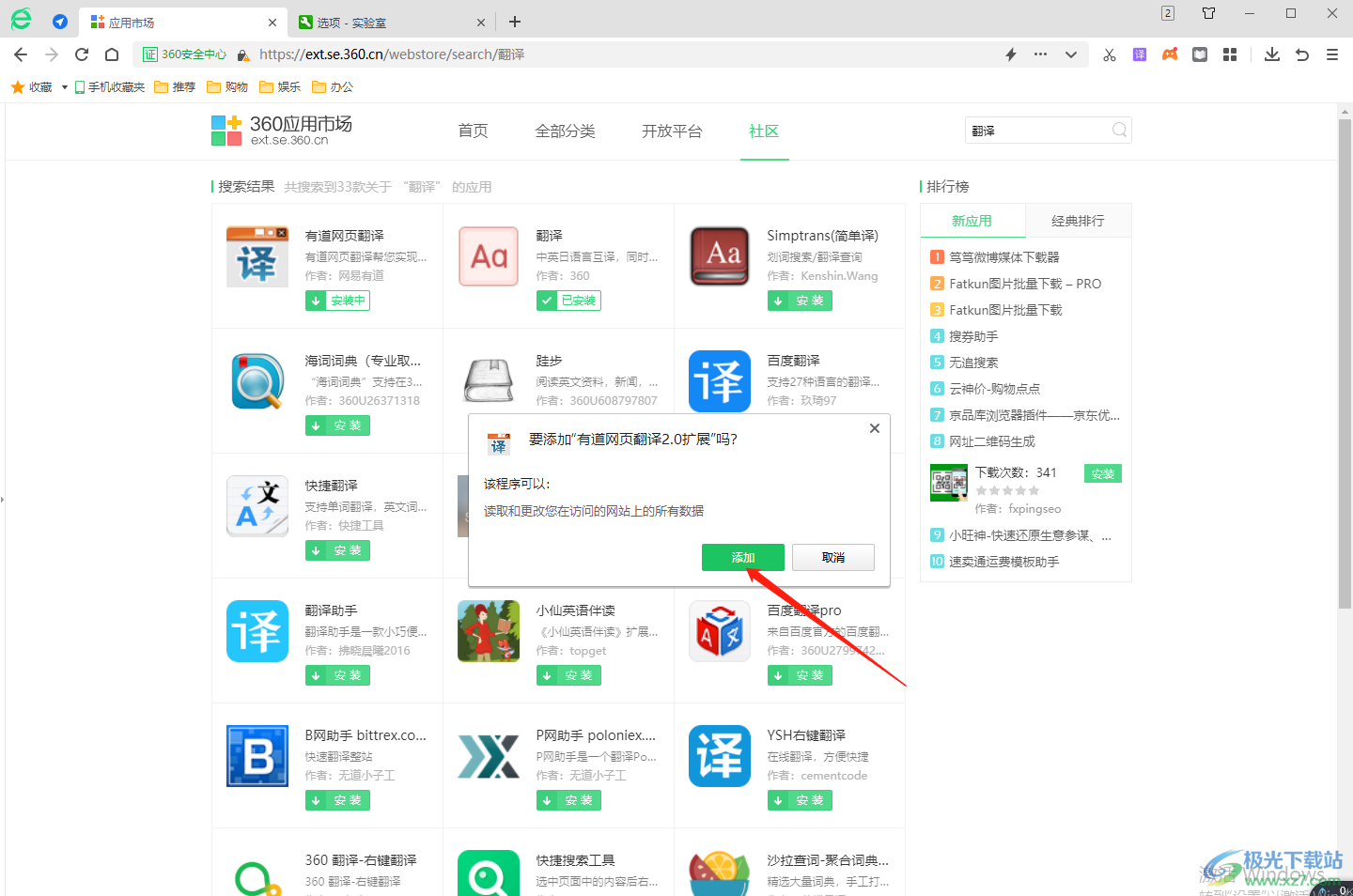Click the undo restore-tab icon

[x=1302, y=54]
